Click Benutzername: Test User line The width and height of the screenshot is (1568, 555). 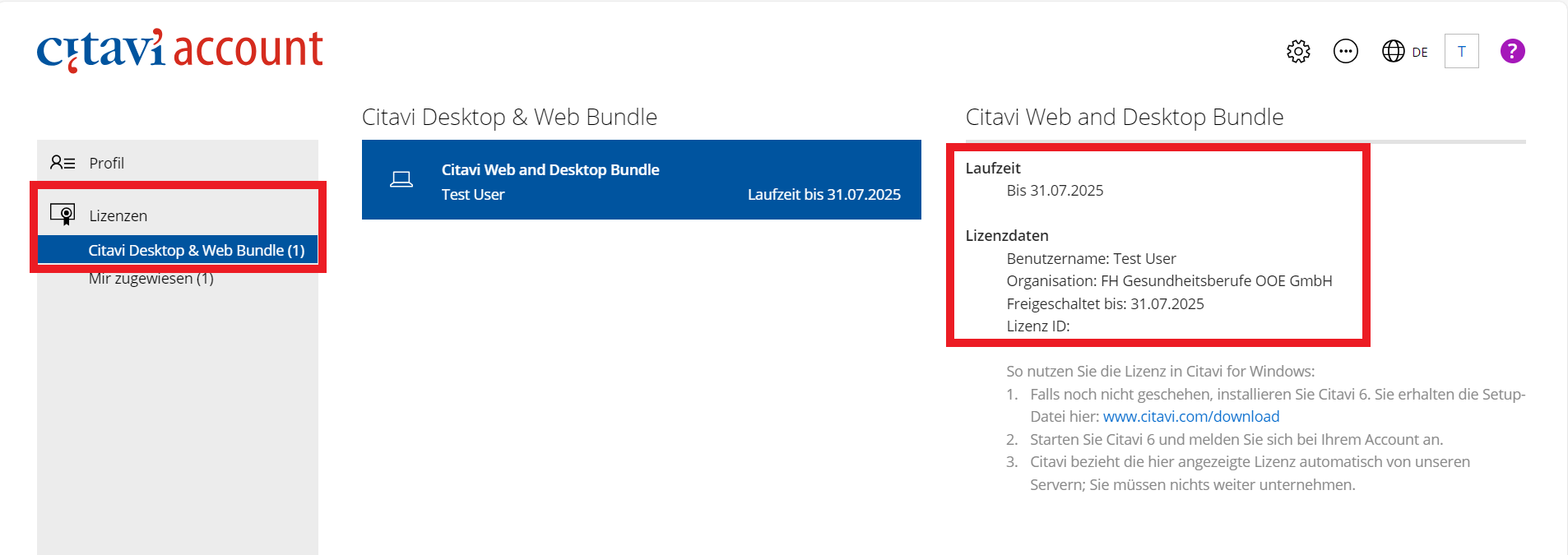click(x=1092, y=259)
